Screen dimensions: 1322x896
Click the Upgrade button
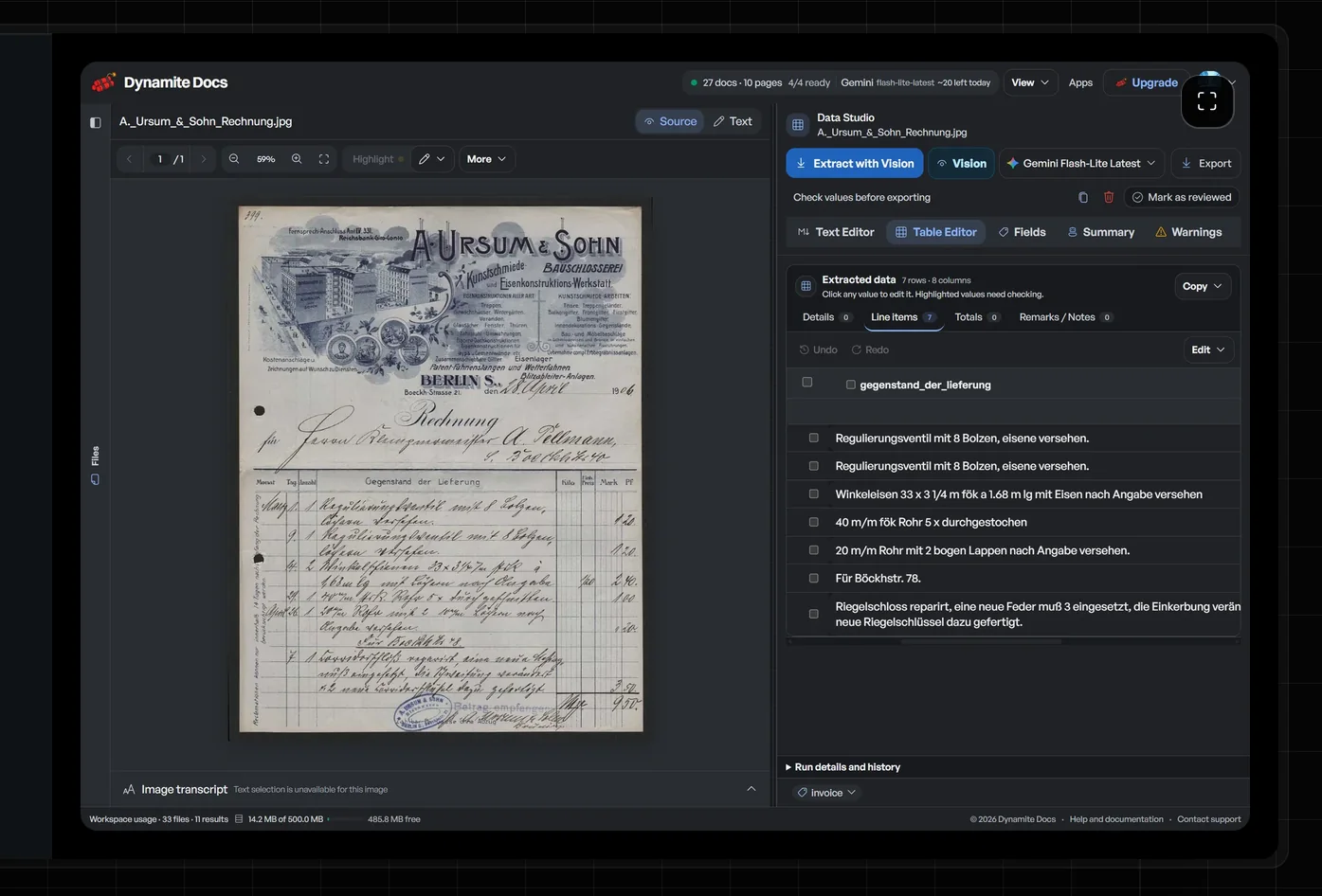click(x=1147, y=82)
